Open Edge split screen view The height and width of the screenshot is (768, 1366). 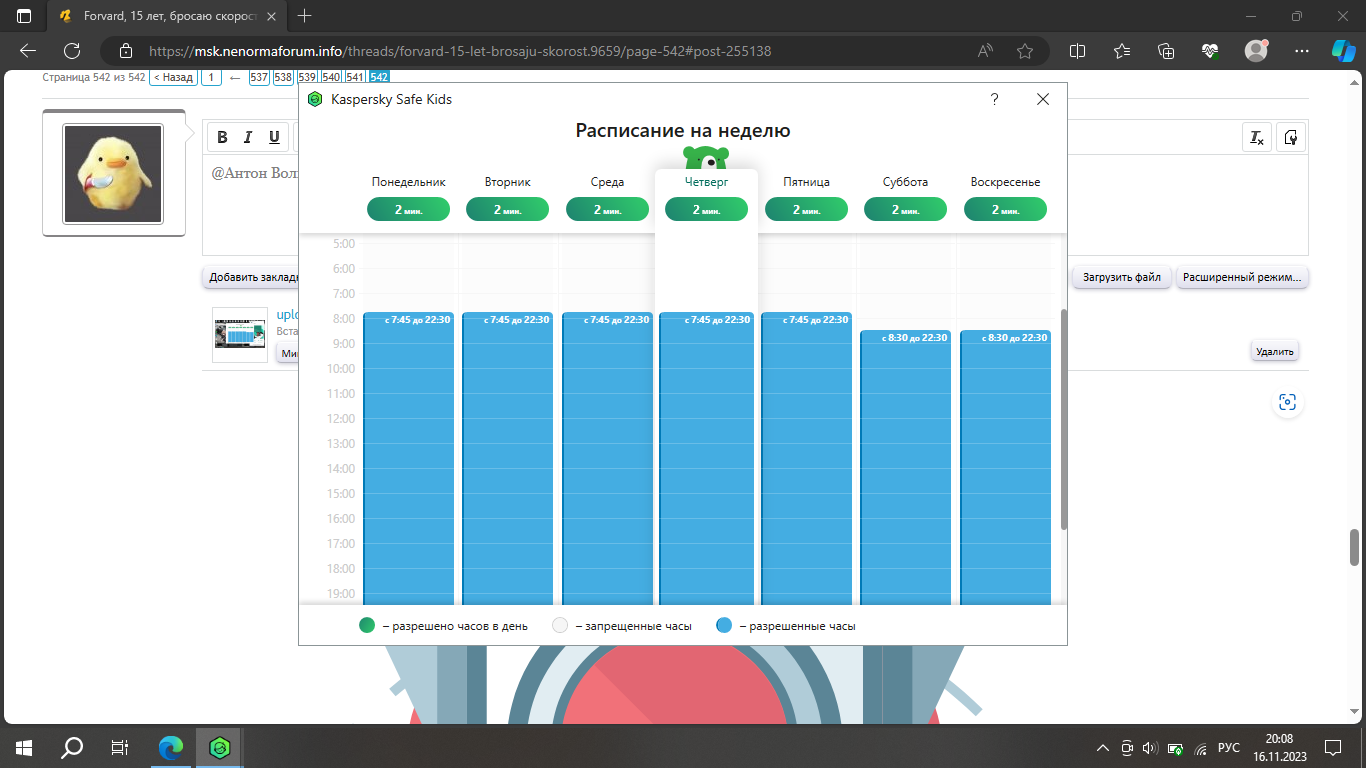(x=1077, y=51)
